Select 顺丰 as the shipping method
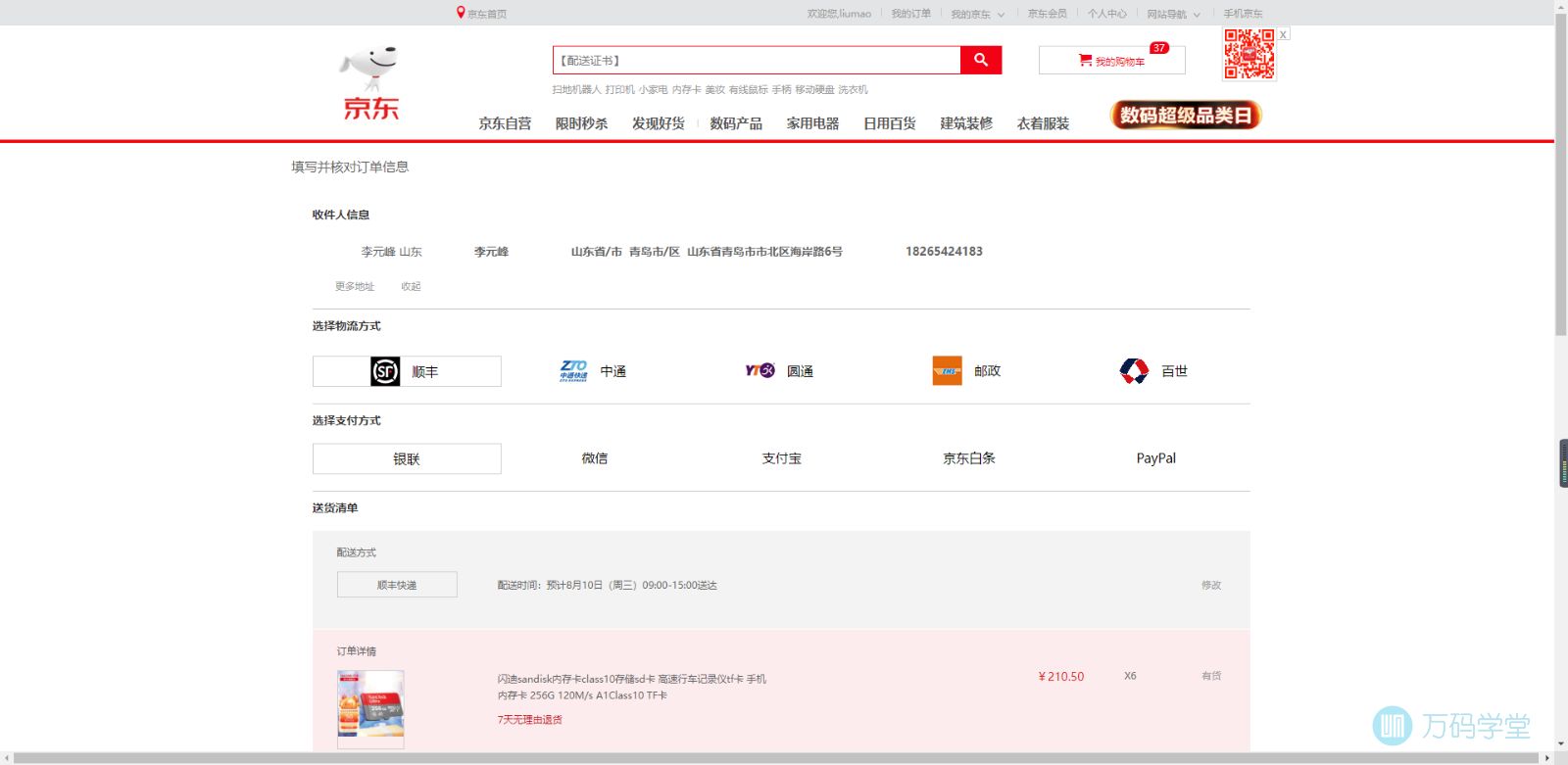Screen dimensions: 1568x765 coord(407,371)
